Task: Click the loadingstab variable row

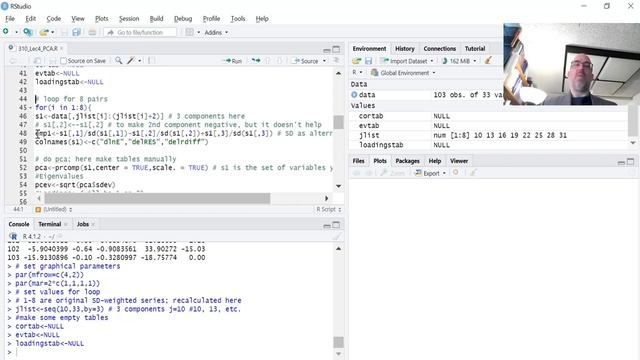Action: pos(489,145)
